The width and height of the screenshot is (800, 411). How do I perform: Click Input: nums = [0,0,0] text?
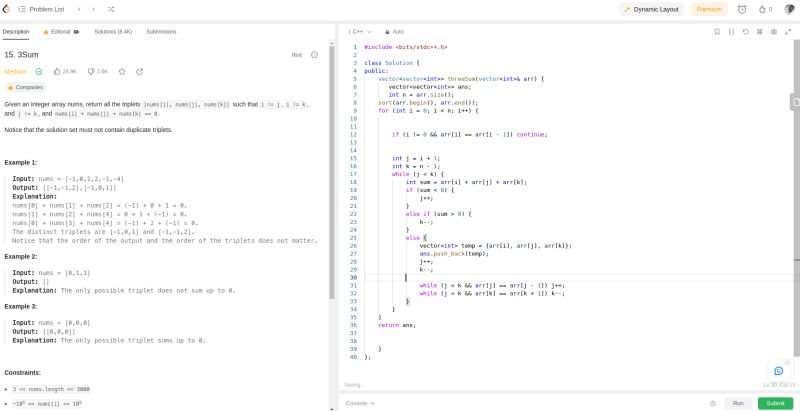pos(51,323)
